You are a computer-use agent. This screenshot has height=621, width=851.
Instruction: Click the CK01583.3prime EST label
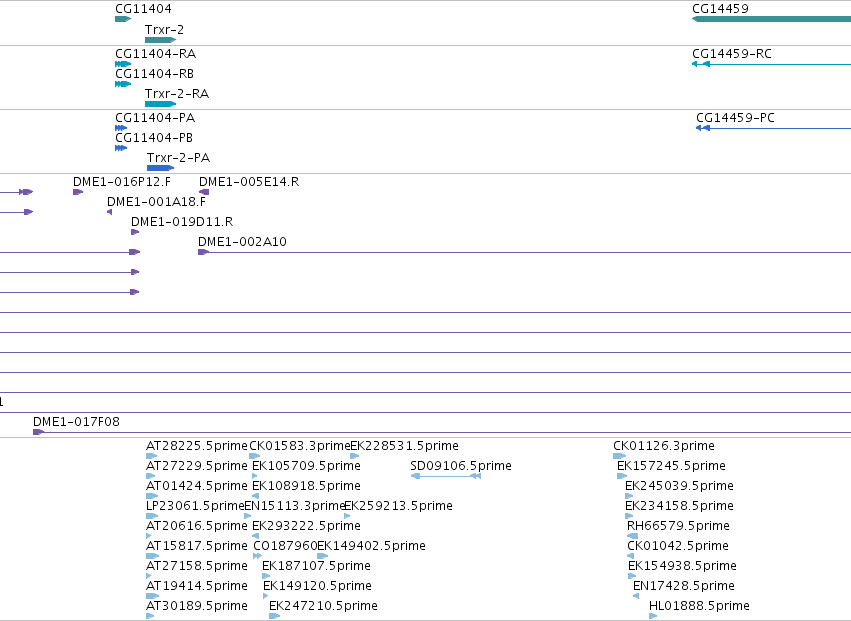pyautogui.click(x=300, y=446)
